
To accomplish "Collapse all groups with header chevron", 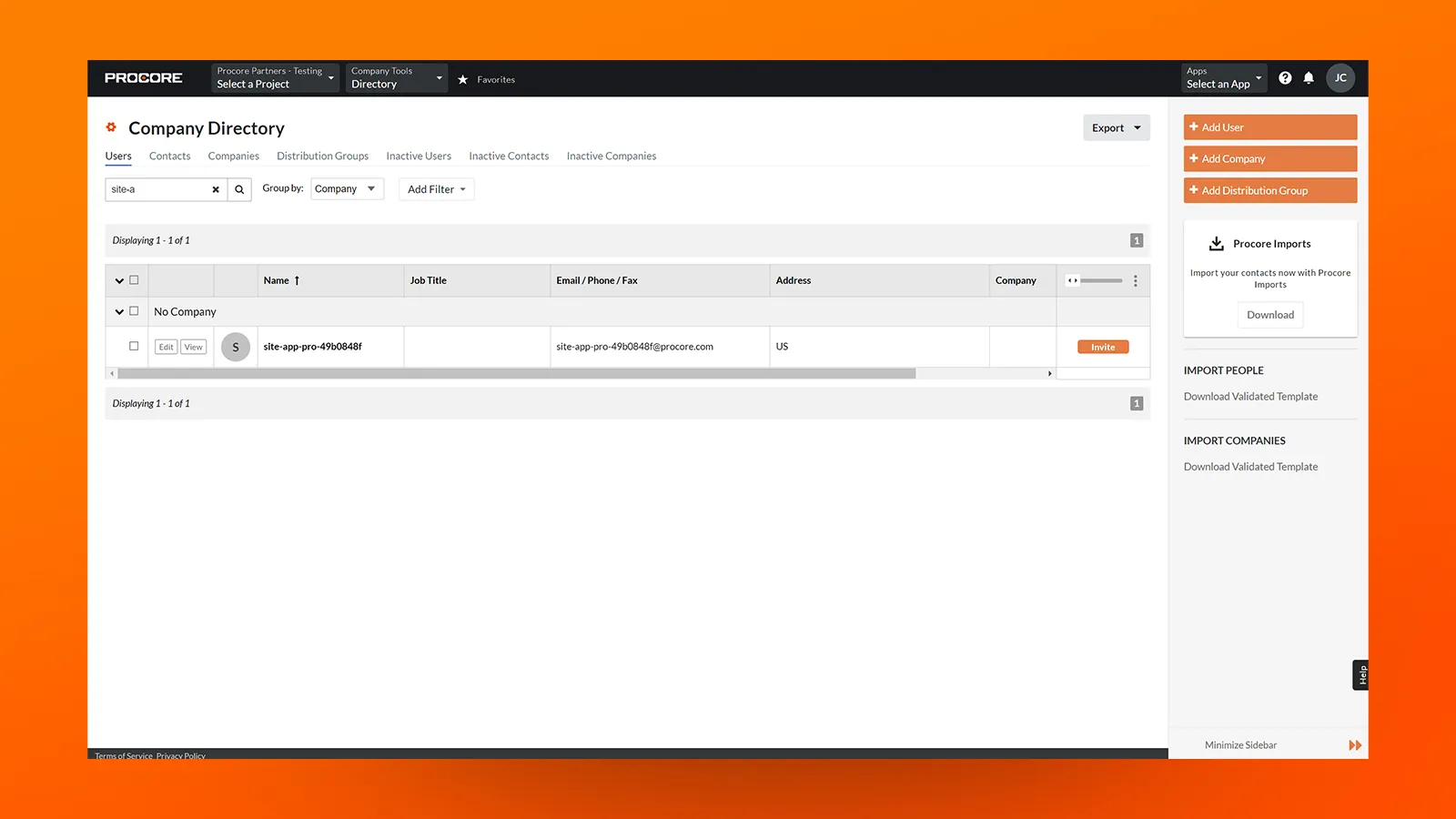I will coord(119,281).
